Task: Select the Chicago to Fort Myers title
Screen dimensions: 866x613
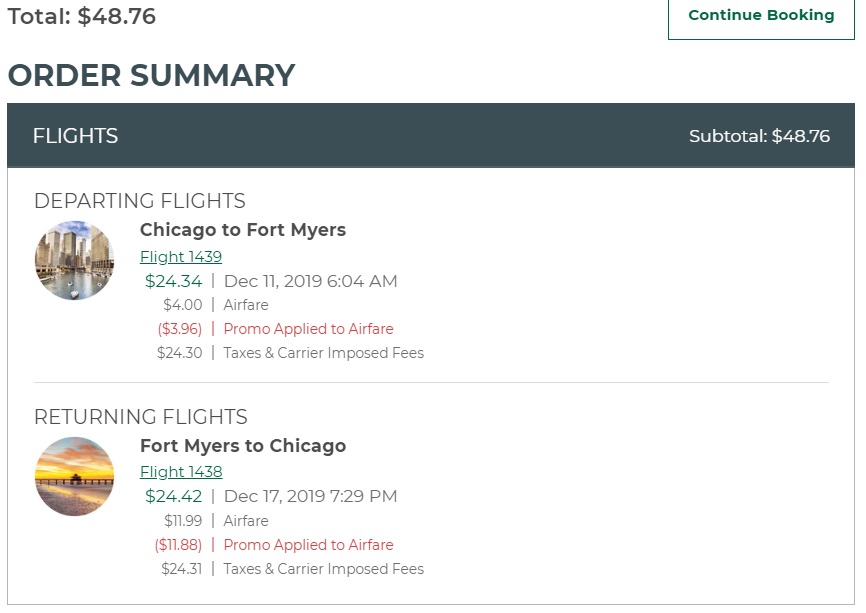Action: (x=243, y=230)
